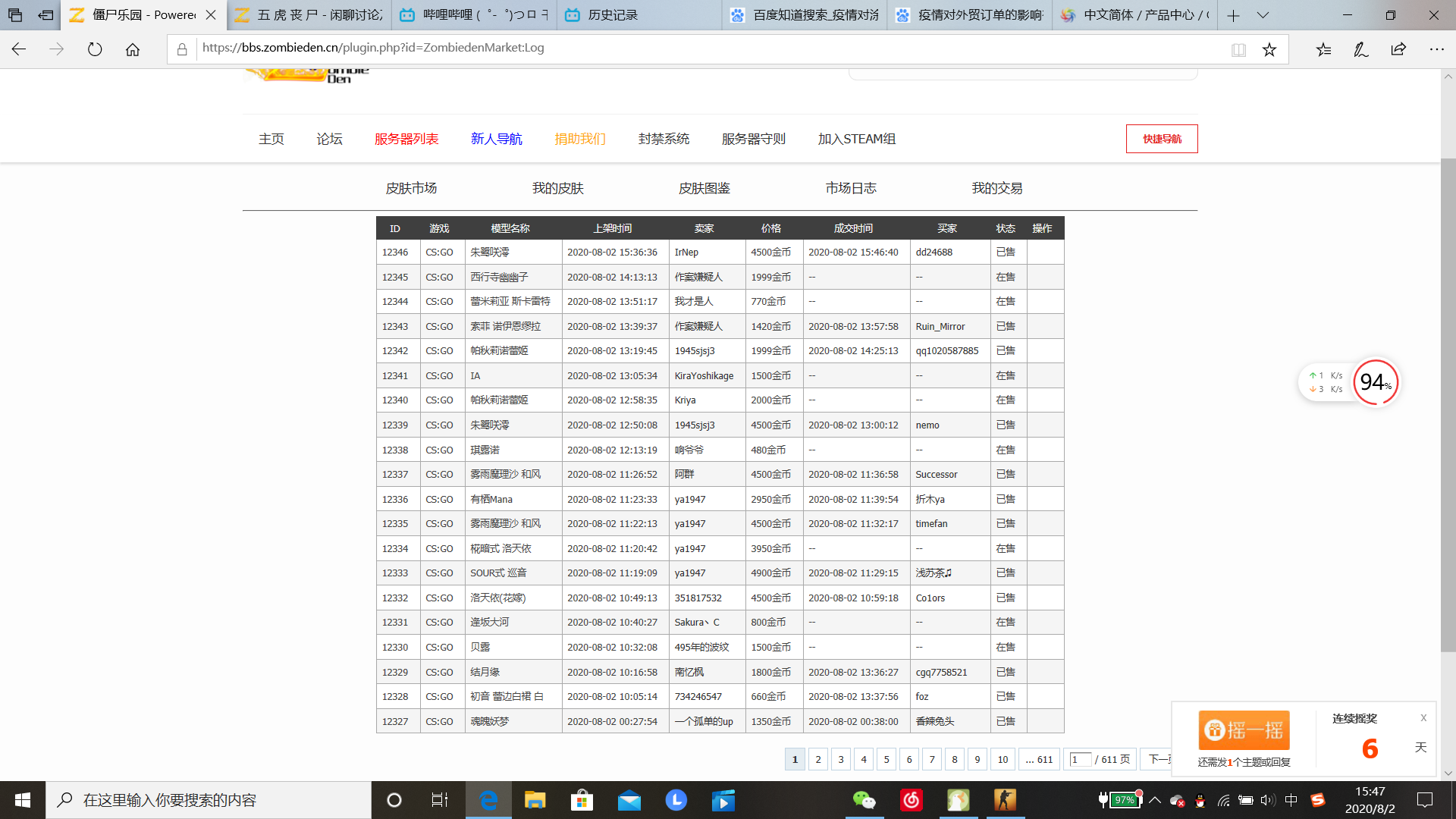
Task: Open the browser tab list chevron
Action: (x=1263, y=15)
